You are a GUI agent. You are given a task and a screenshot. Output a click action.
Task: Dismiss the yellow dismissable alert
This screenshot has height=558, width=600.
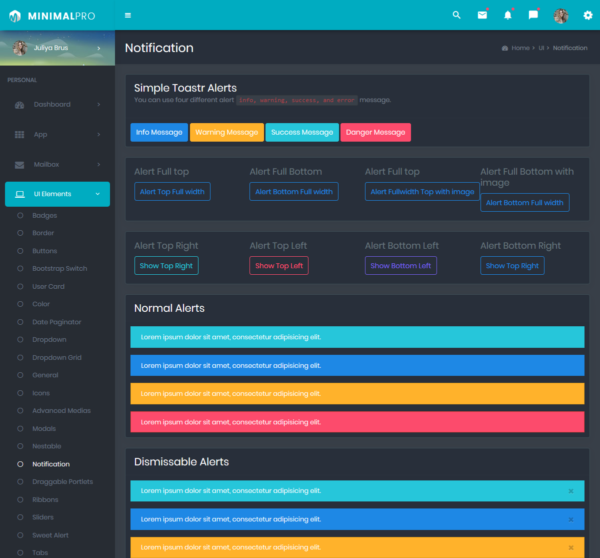point(571,548)
